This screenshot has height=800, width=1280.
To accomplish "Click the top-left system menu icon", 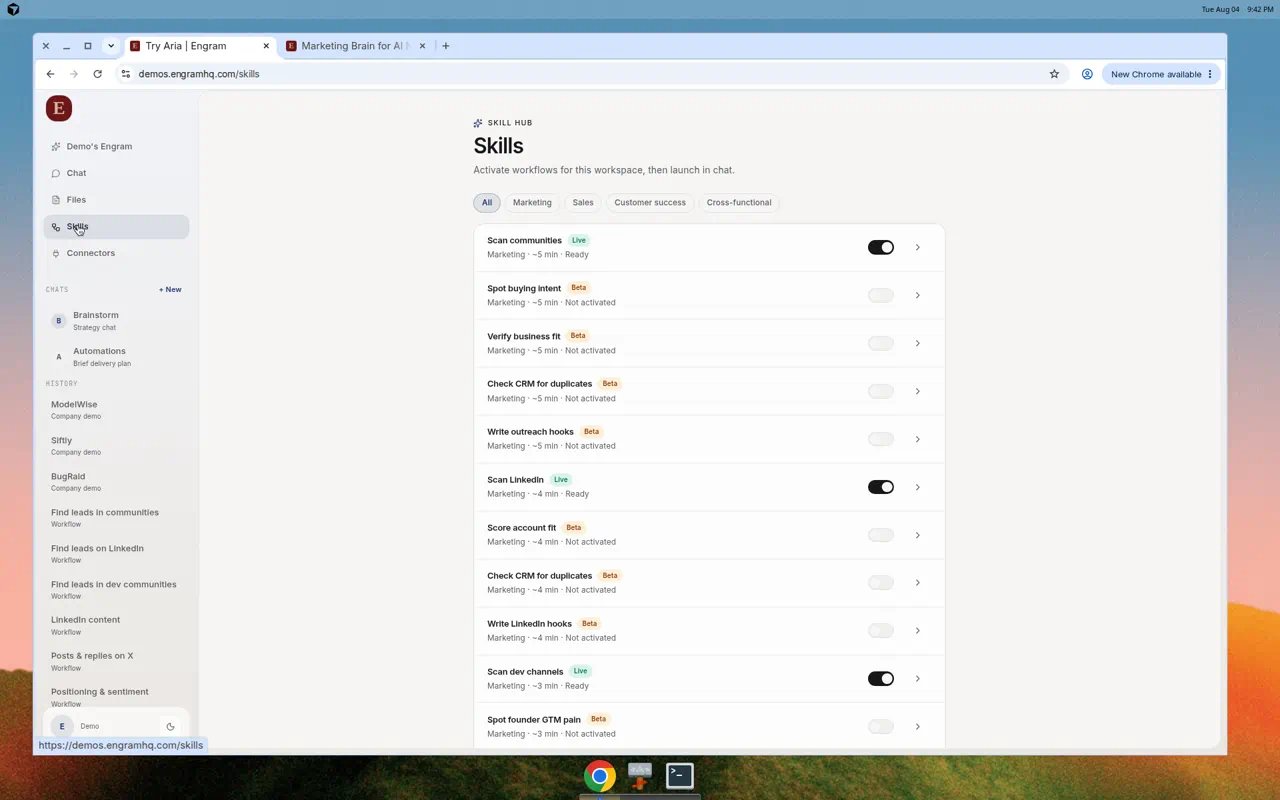I will pyautogui.click(x=13, y=9).
